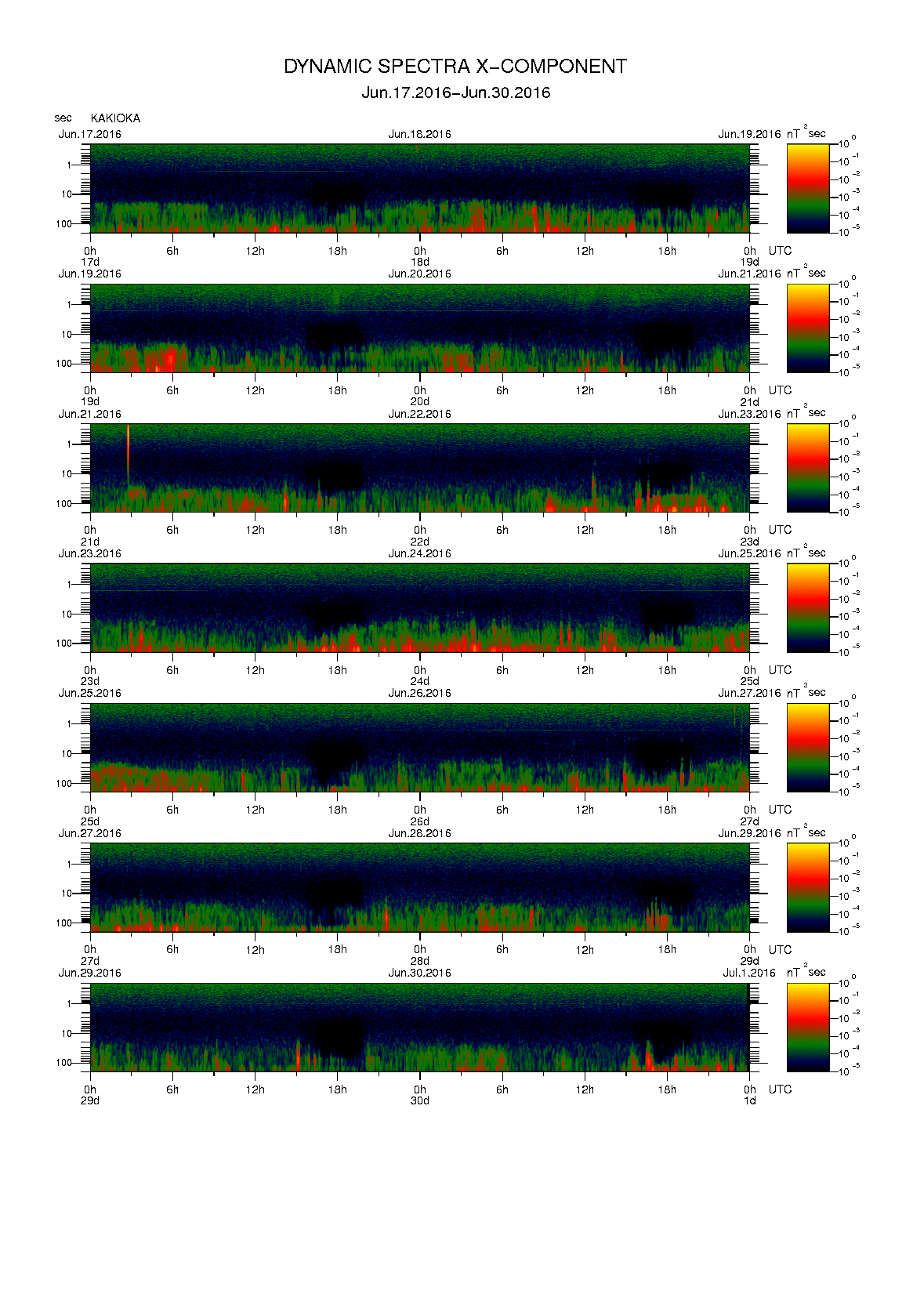Screen dimensions: 913x1316
Task: Click the UTC label of the bottom Jun.29 row
Action: (780, 1089)
